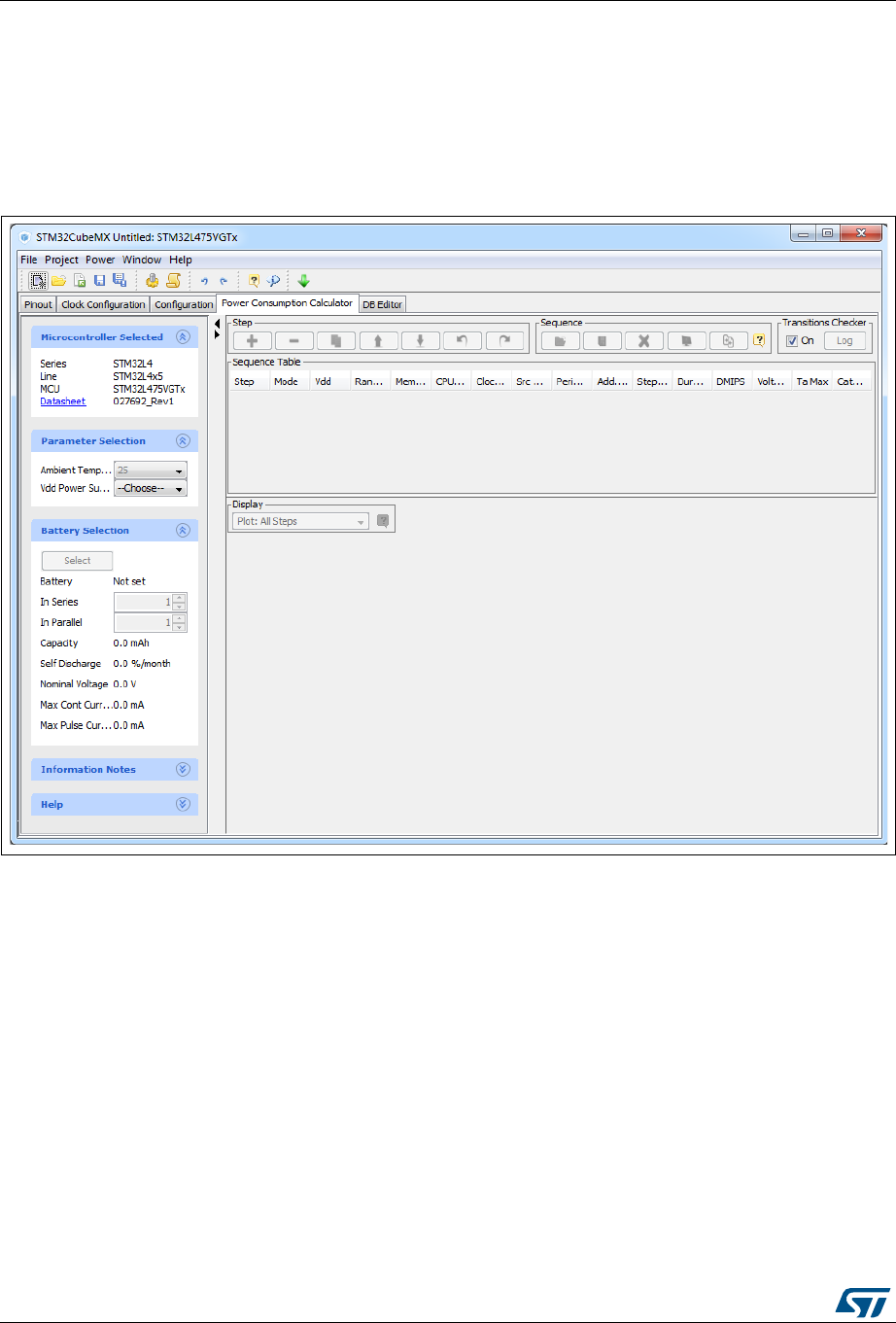Click the Sequence import/copy icon button

click(729, 341)
